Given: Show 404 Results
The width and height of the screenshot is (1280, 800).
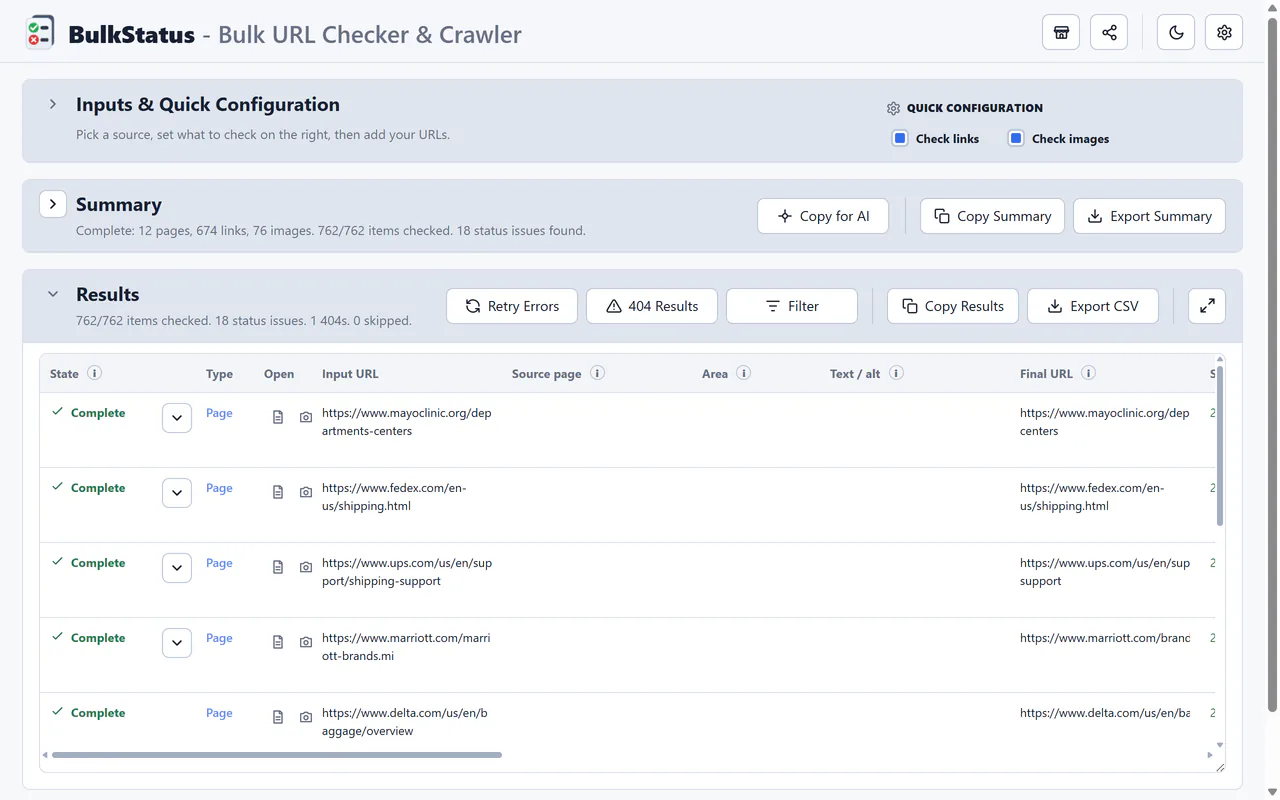Looking at the screenshot, I should (652, 306).
